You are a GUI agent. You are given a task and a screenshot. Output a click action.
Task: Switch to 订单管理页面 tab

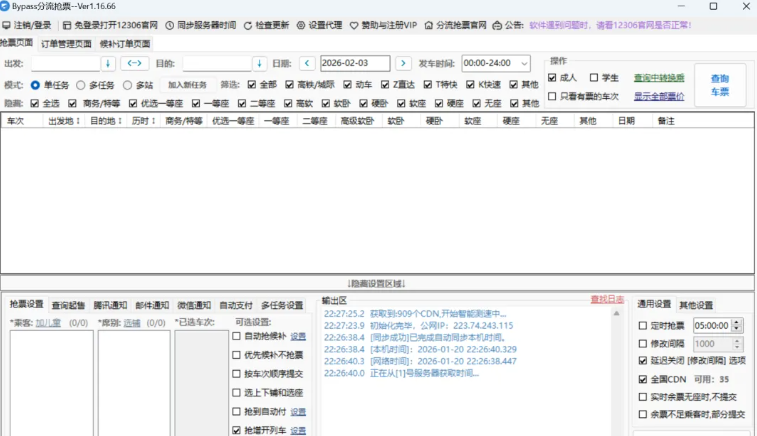point(66,44)
